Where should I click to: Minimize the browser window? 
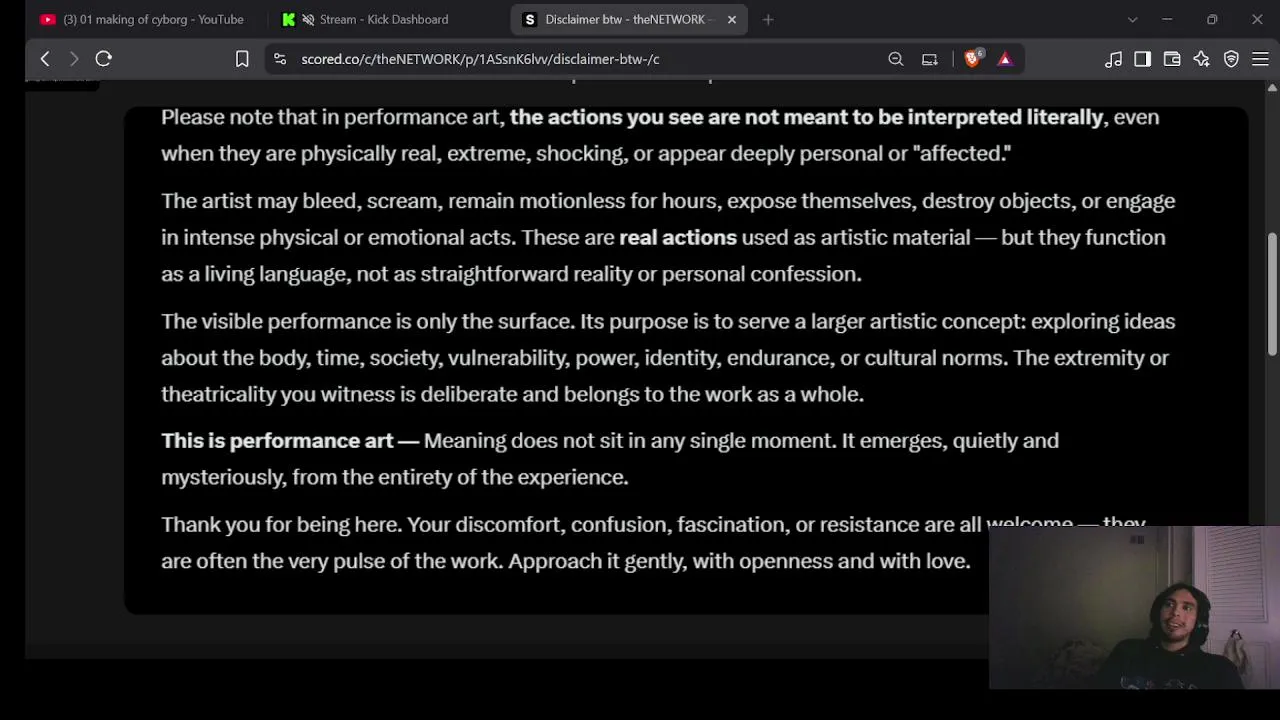[x=1167, y=19]
